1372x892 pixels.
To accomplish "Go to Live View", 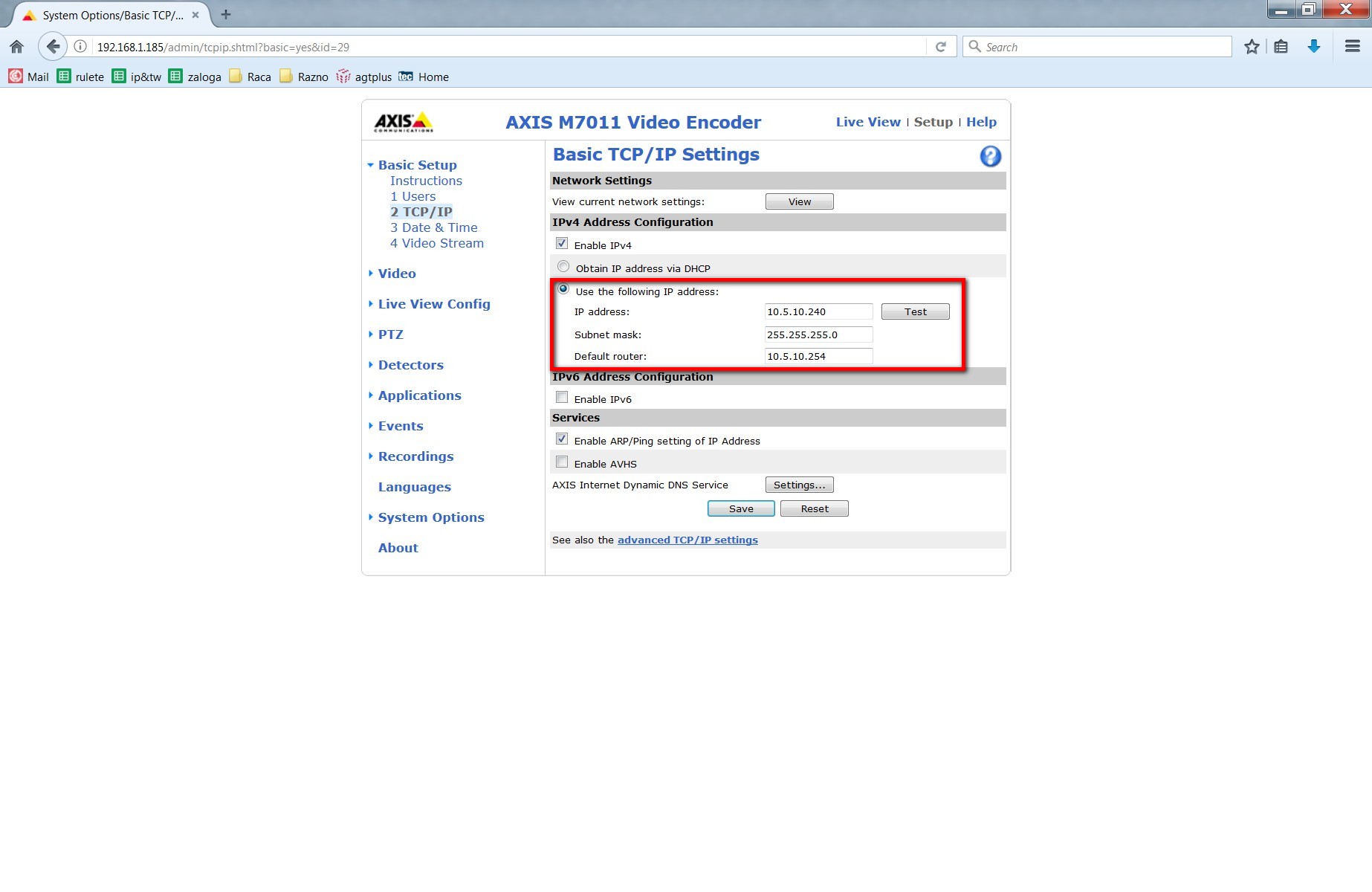I will [868, 122].
